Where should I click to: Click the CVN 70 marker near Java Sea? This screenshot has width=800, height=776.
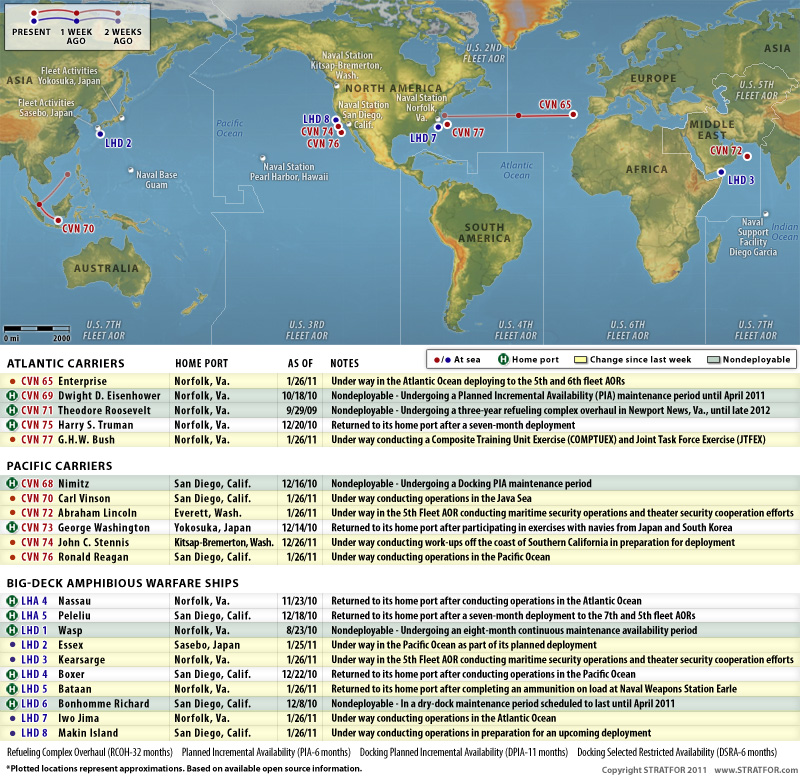click(58, 220)
